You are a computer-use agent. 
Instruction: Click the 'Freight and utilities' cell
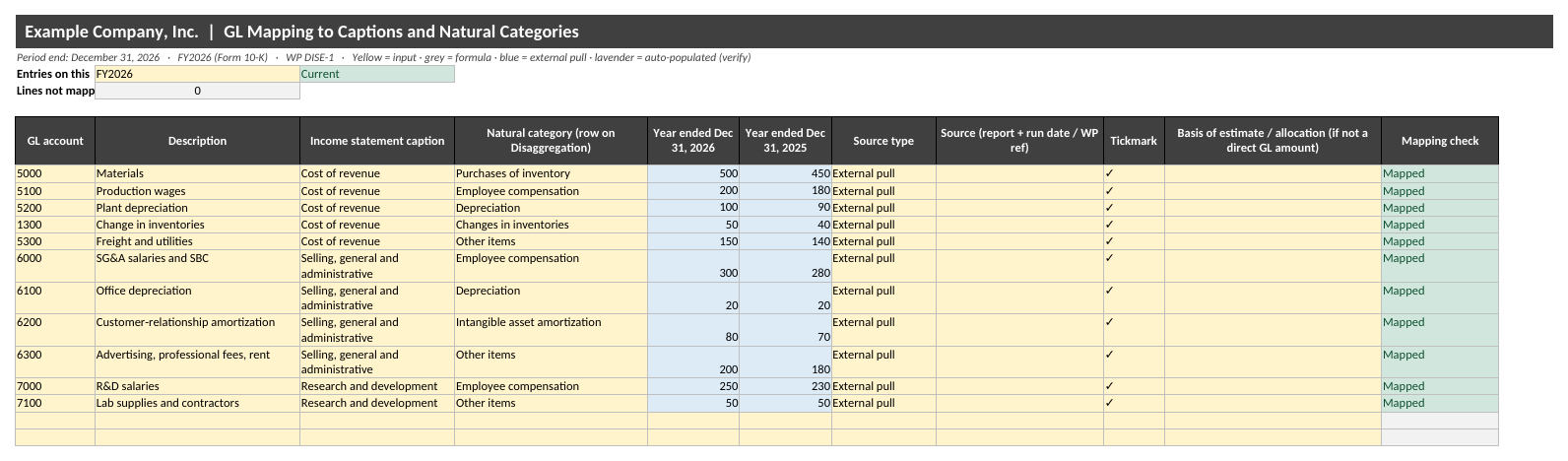point(197,241)
